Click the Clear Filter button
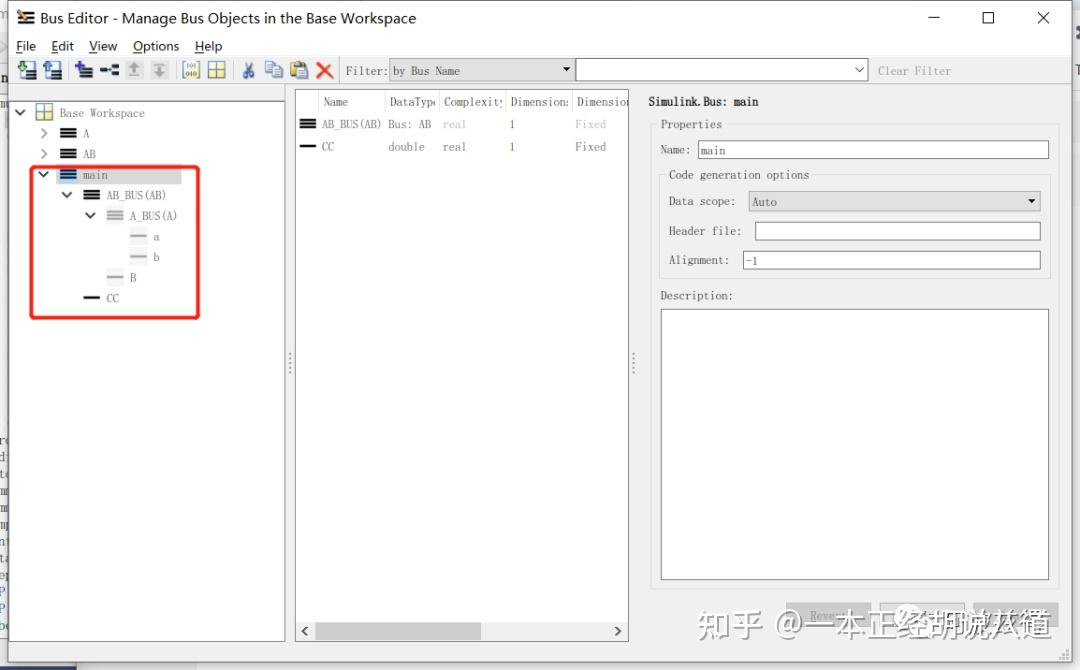This screenshot has width=1080, height=670. (x=914, y=70)
